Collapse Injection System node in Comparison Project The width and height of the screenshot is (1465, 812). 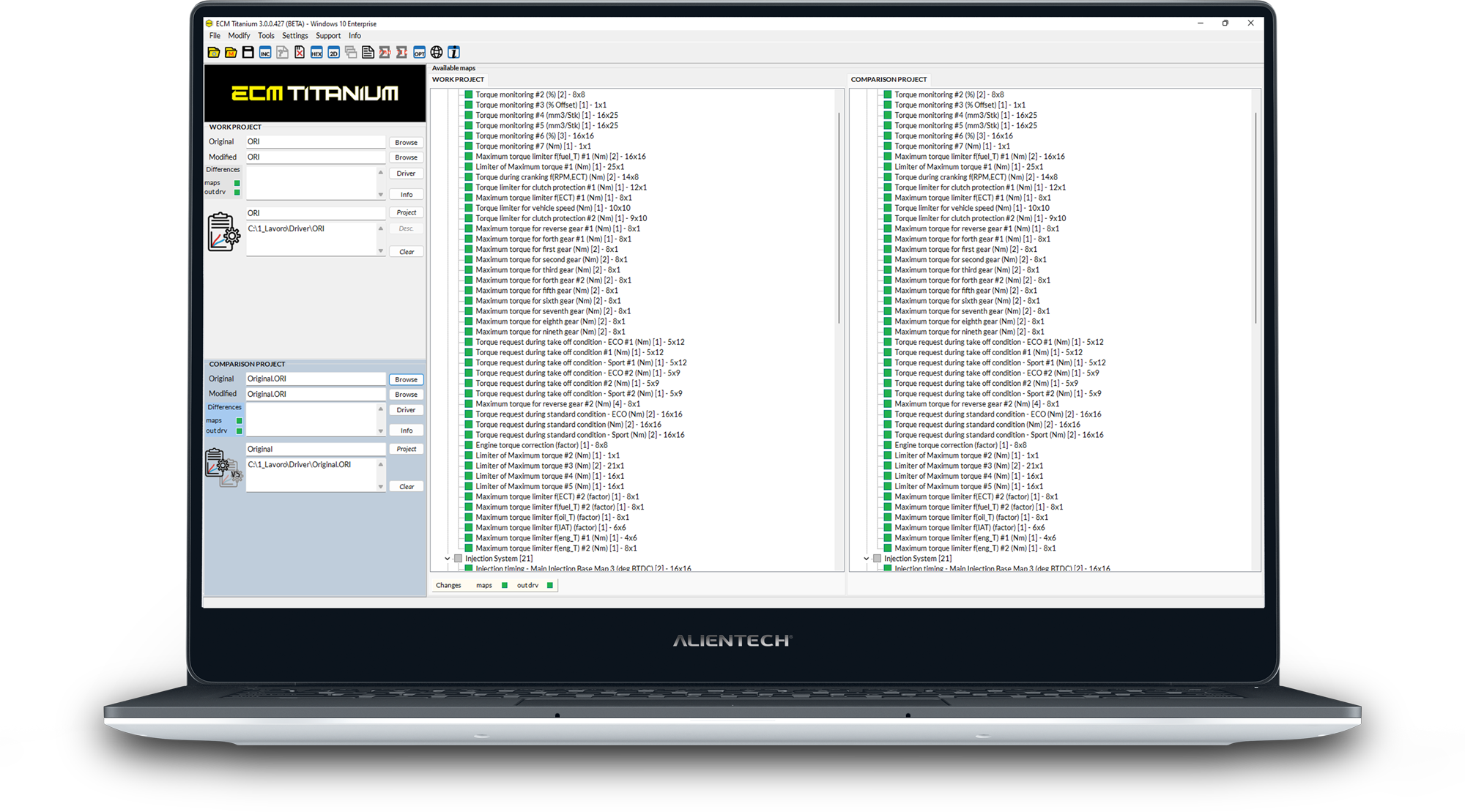point(866,559)
